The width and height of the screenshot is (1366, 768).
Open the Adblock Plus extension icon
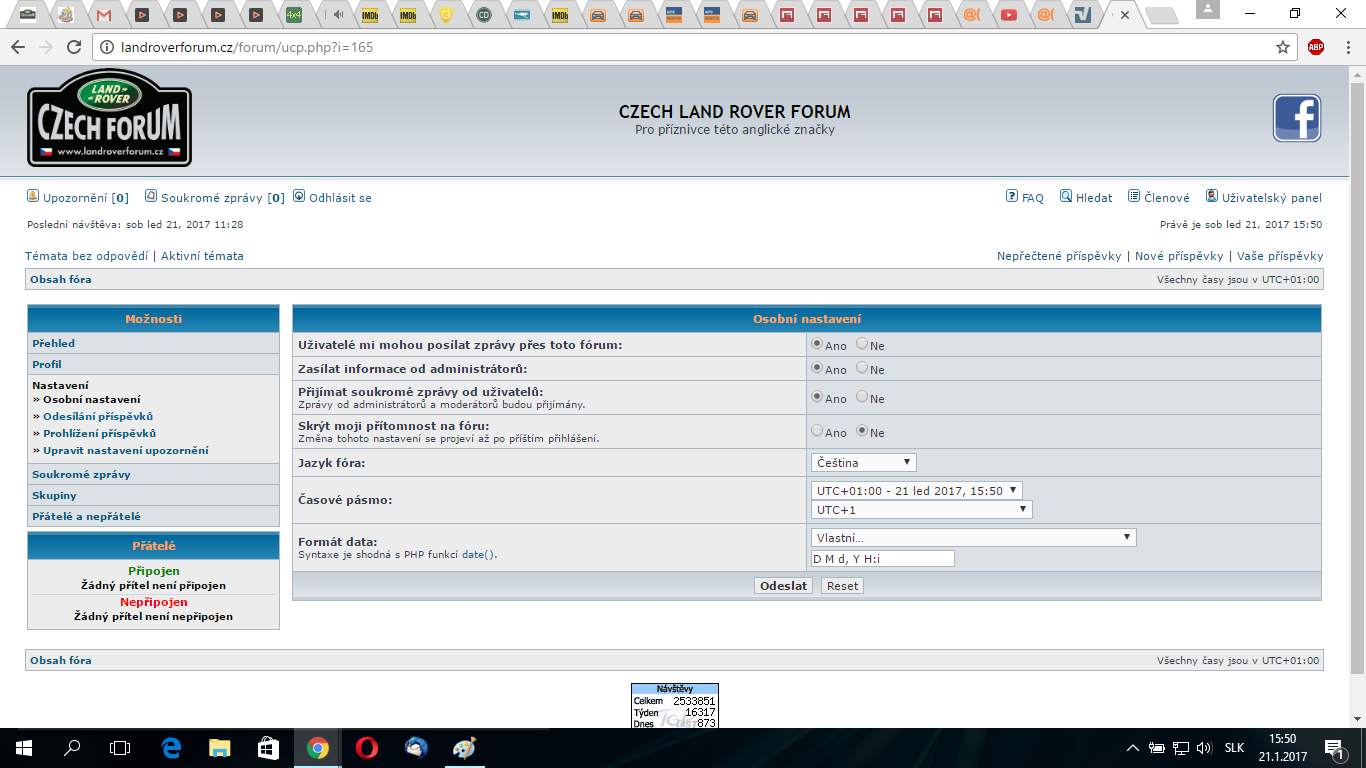pyautogui.click(x=1316, y=47)
